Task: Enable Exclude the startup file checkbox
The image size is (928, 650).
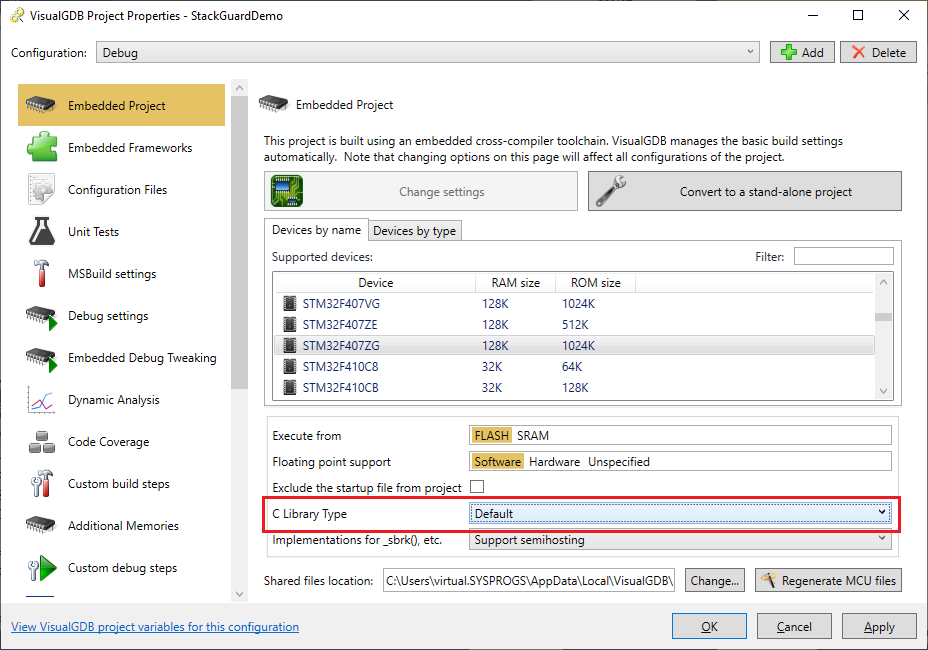Action: (477, 487)
